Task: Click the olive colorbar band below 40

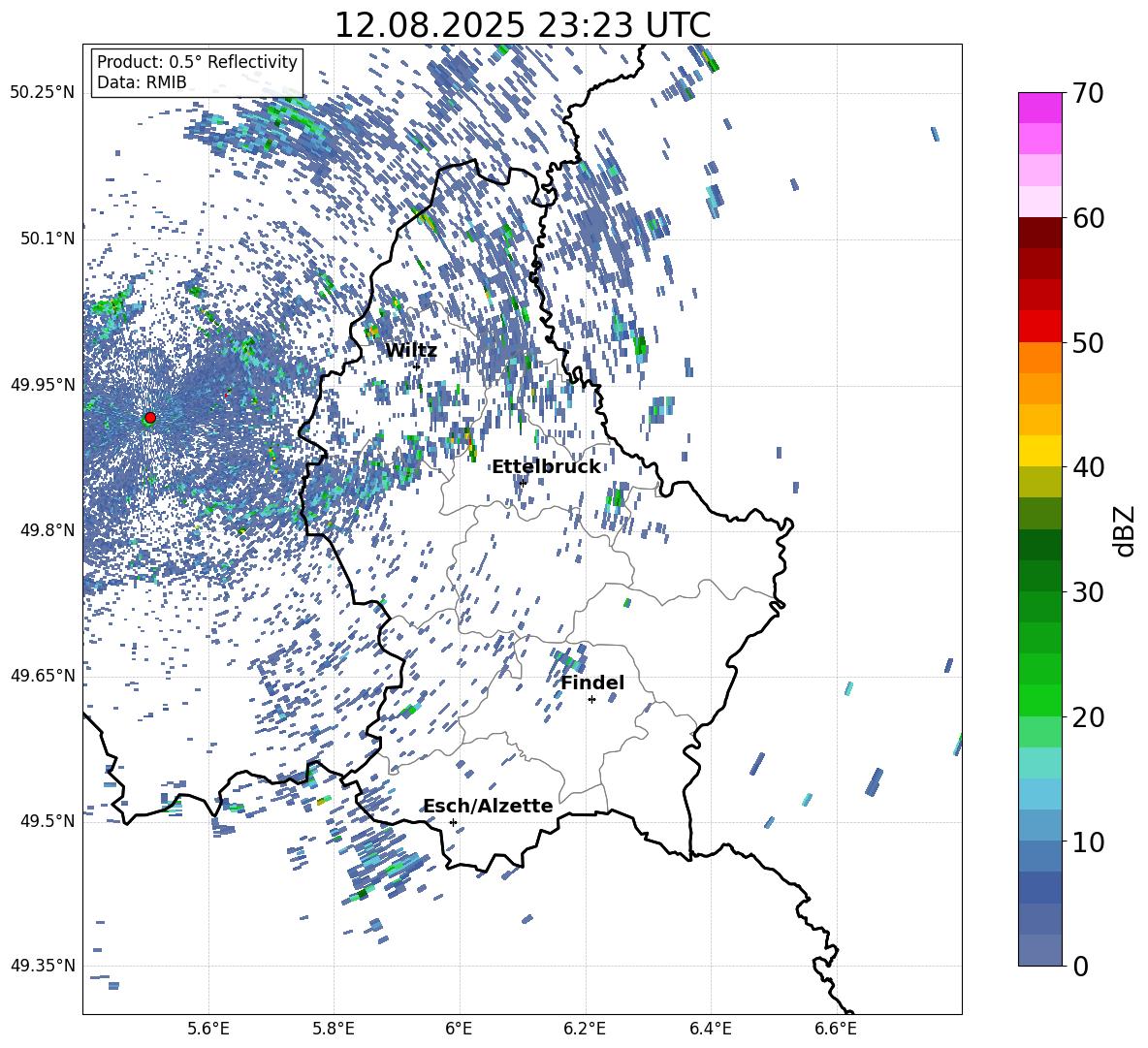Action: [x=1039, y=482]
